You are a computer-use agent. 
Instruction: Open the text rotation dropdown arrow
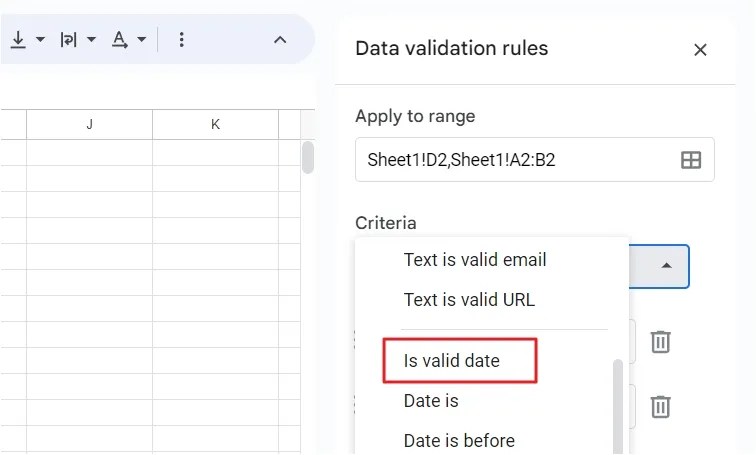pos(142,40)
